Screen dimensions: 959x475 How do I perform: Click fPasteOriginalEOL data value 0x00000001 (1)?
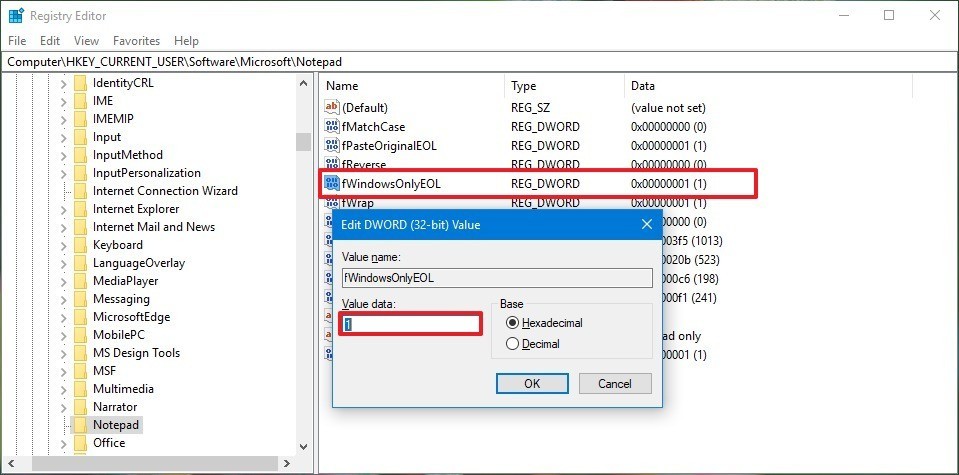tap(669, 145)
